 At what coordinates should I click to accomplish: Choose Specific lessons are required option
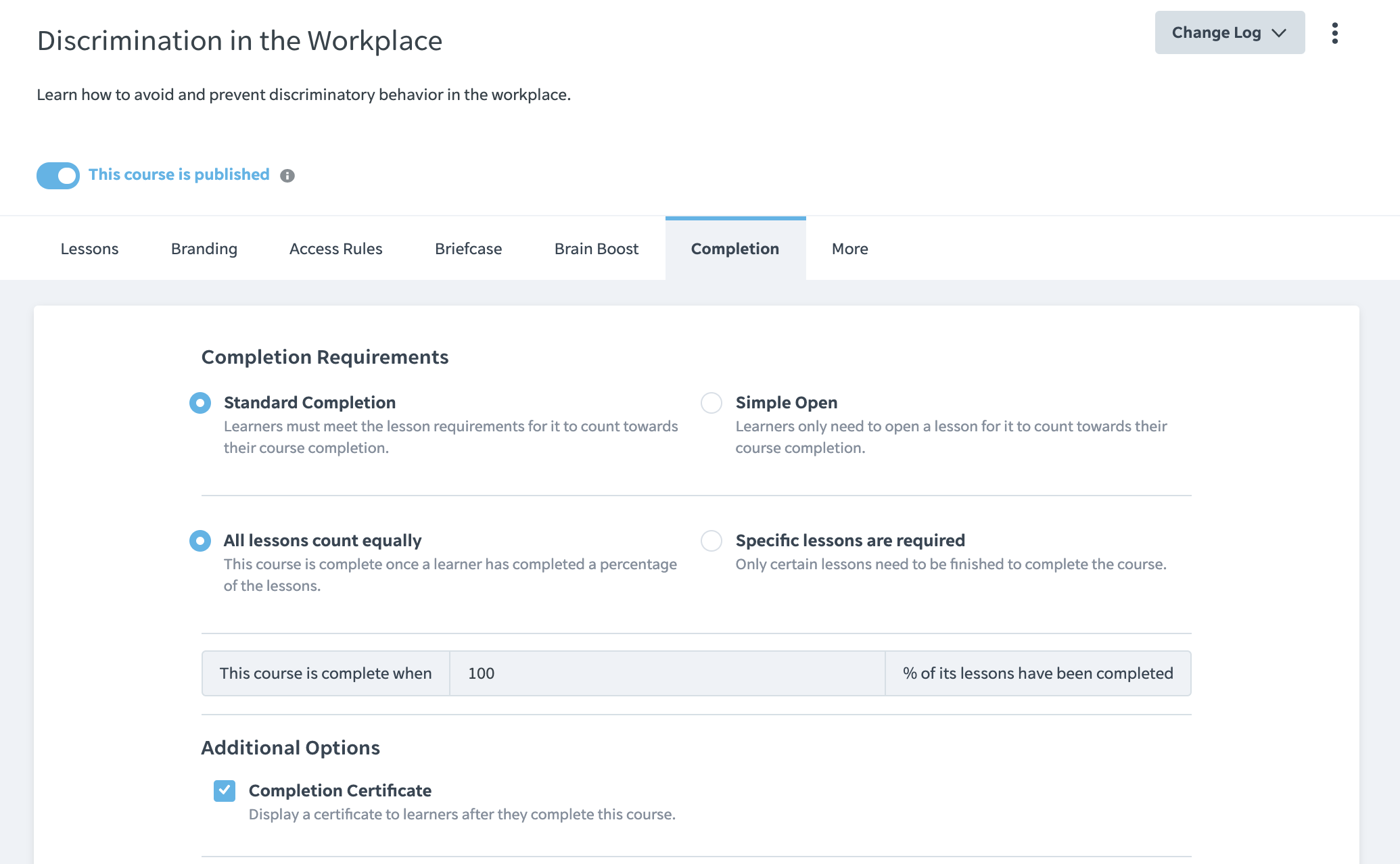click(x=711, y=541)
